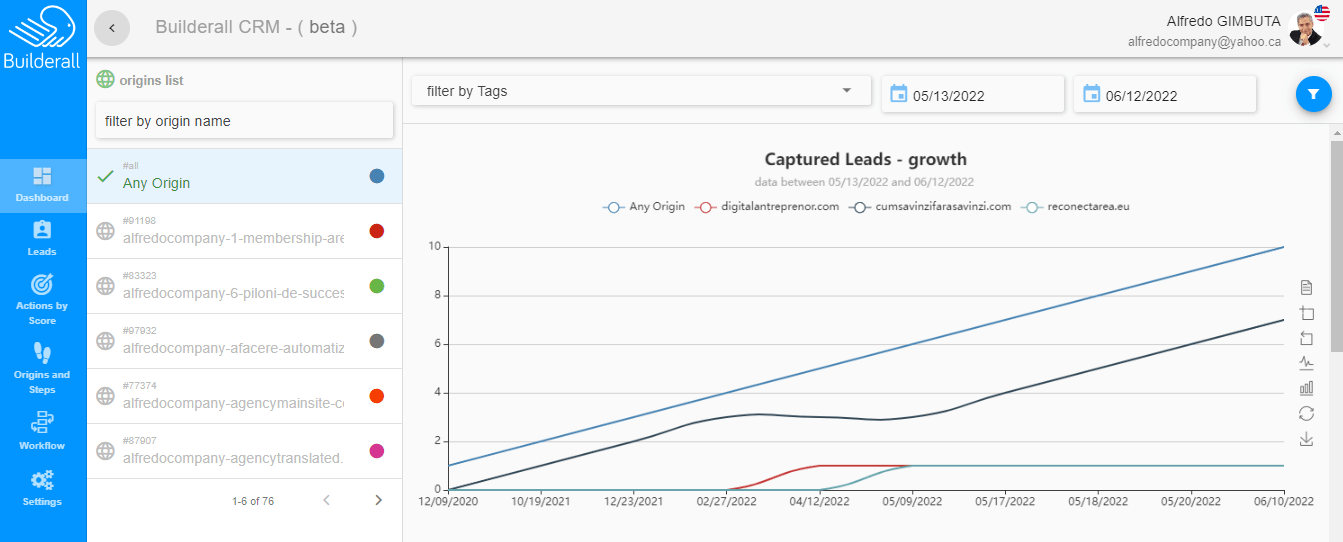Go to Workflow in sidebar
This screenshot has width=1343, height=542.
point(42,431)
